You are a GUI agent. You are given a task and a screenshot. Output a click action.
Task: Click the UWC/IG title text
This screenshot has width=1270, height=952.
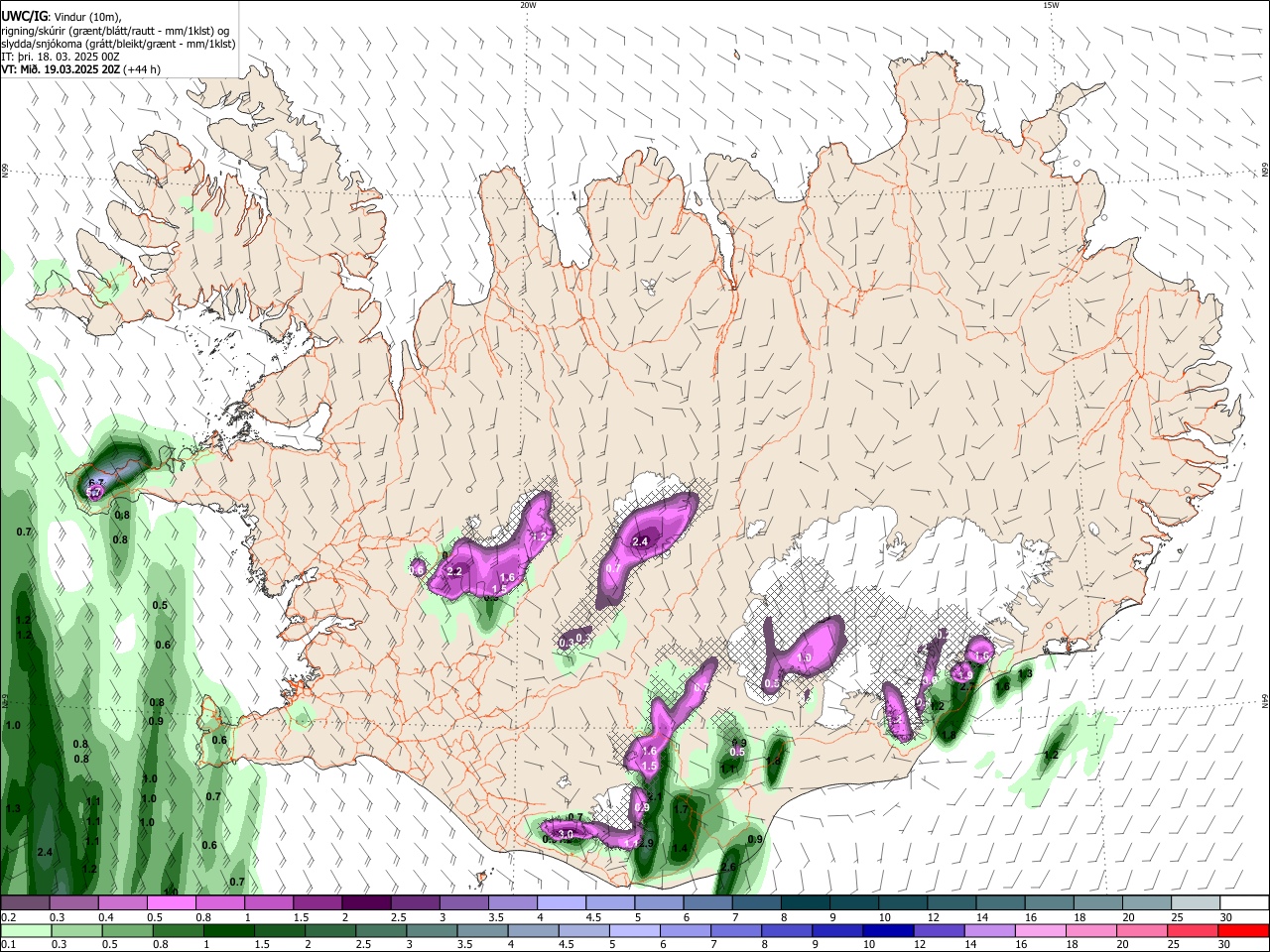24,16
